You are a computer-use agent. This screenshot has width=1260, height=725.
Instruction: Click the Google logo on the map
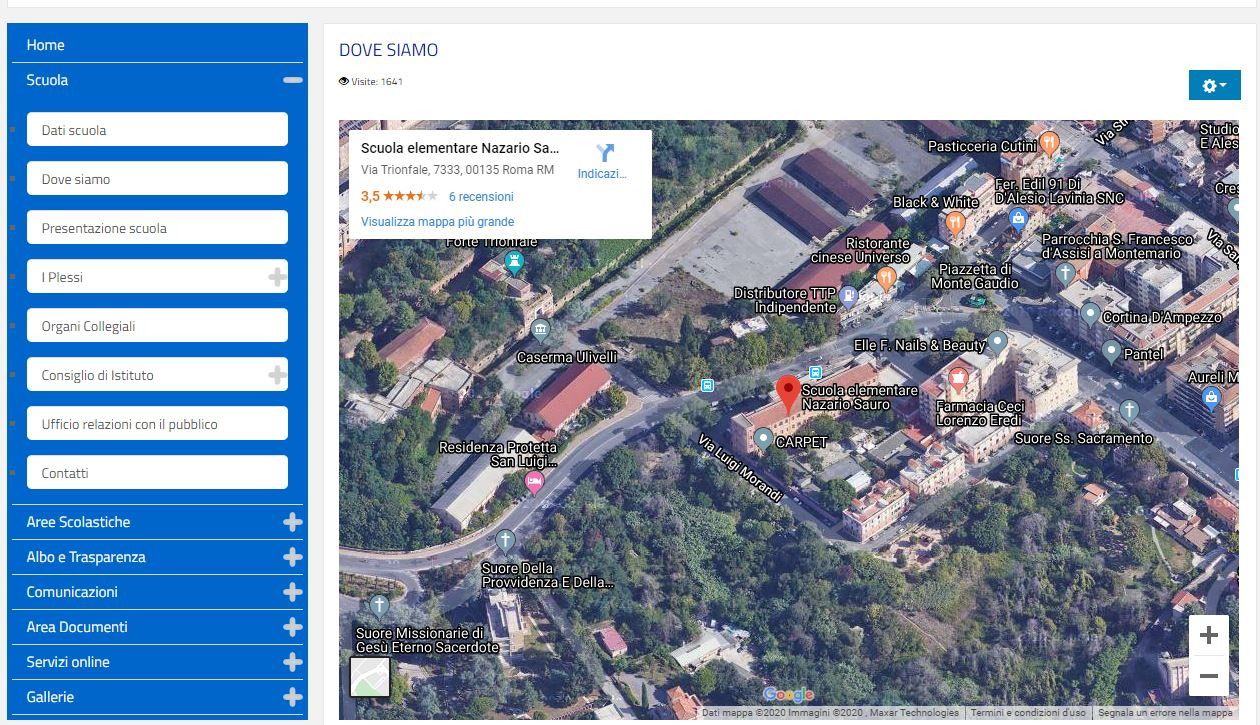(x=788, y=693)
